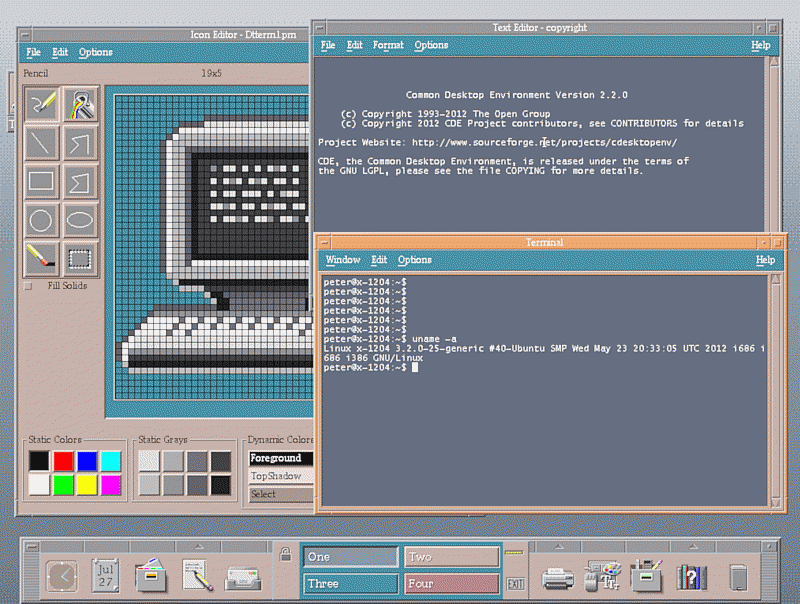
Task: Select the Line drawing tool
Action: click(x=41, y=143)
